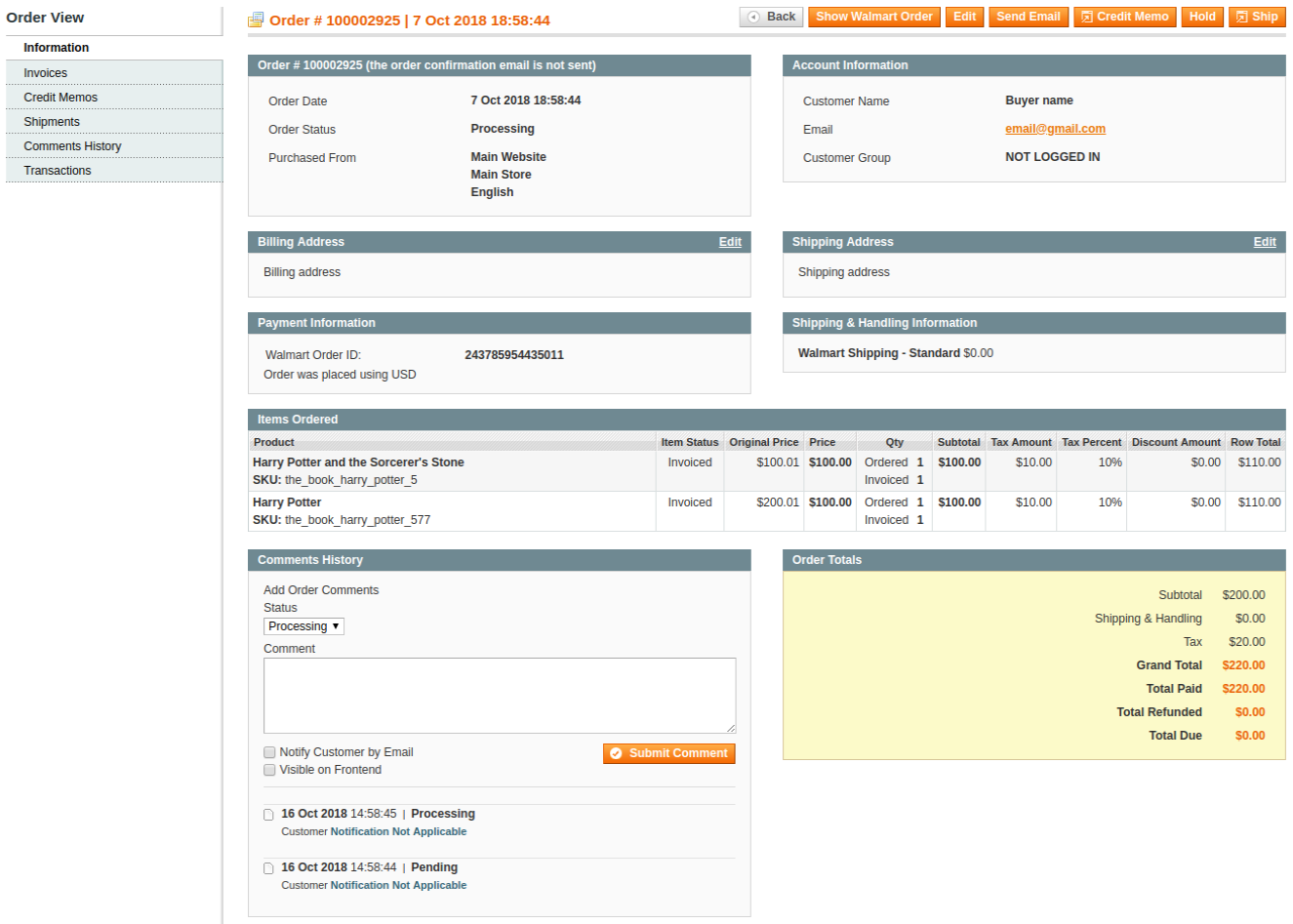Screen dimensions: 1293x924
Task: Click the Main Website purchased-from text
Action: [x=508, y=157]
